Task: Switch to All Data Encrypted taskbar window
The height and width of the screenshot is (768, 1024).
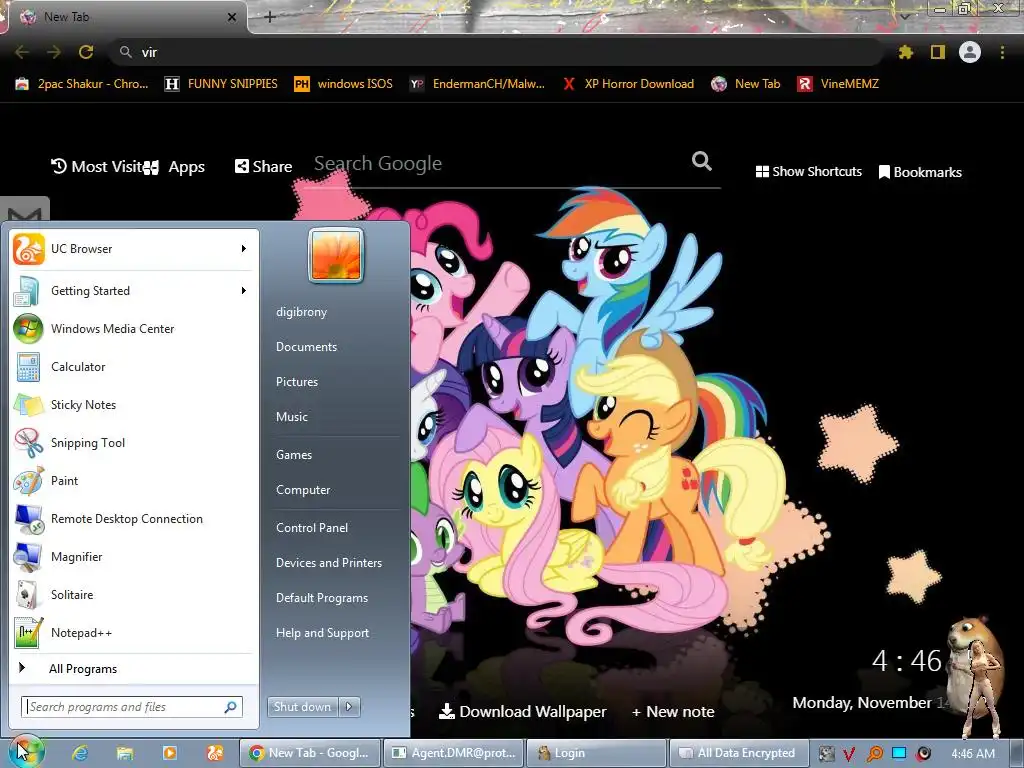Action: [739, 753]
